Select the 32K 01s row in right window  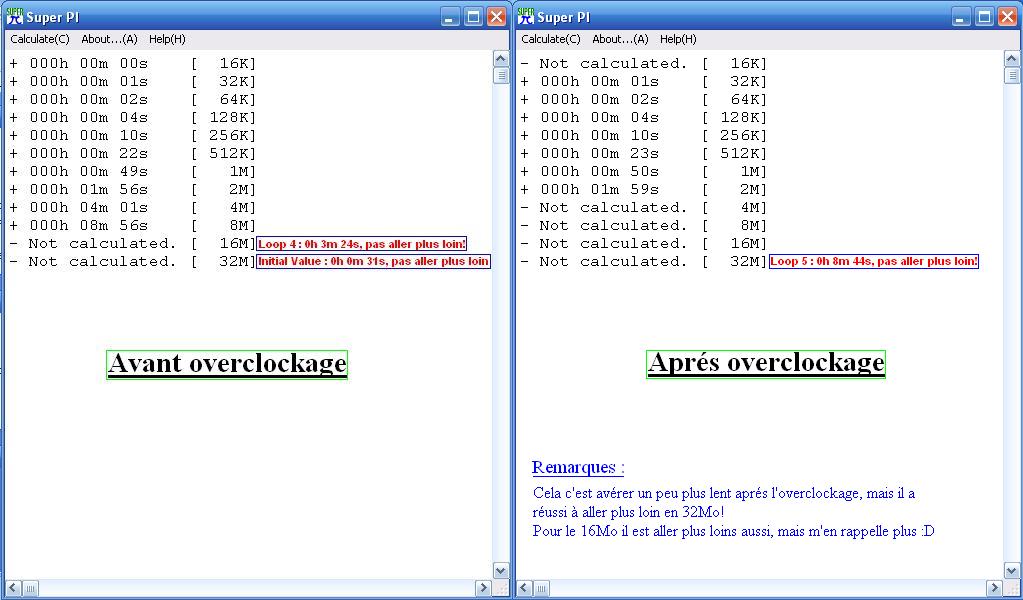pyautogui.click(x=643, y=82)
